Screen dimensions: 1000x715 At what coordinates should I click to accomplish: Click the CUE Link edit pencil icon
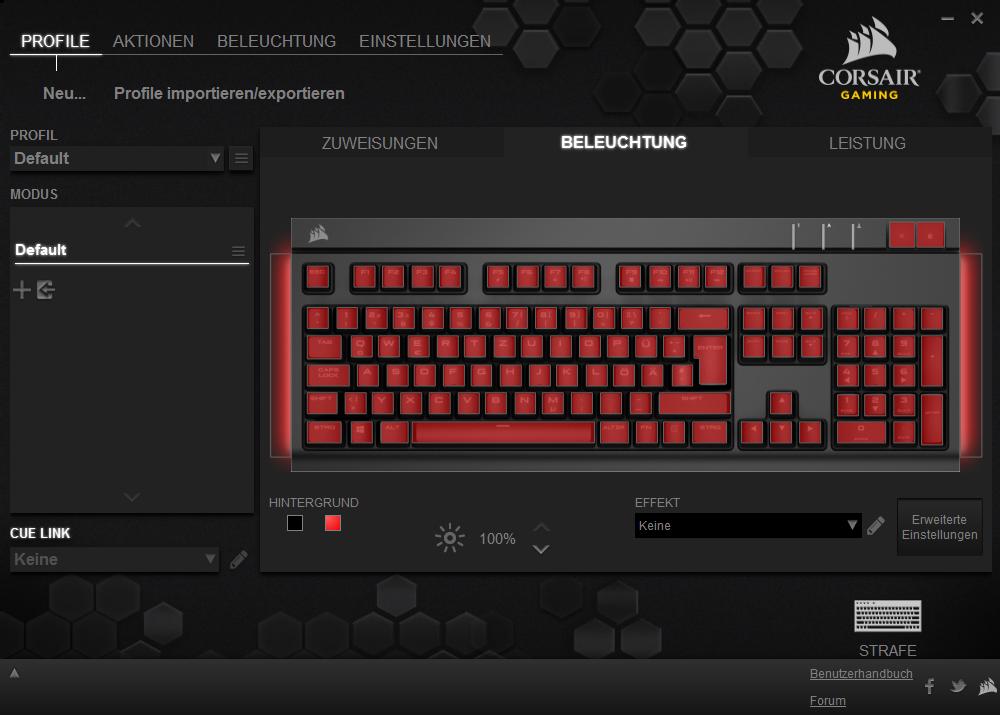click(239, 559)
